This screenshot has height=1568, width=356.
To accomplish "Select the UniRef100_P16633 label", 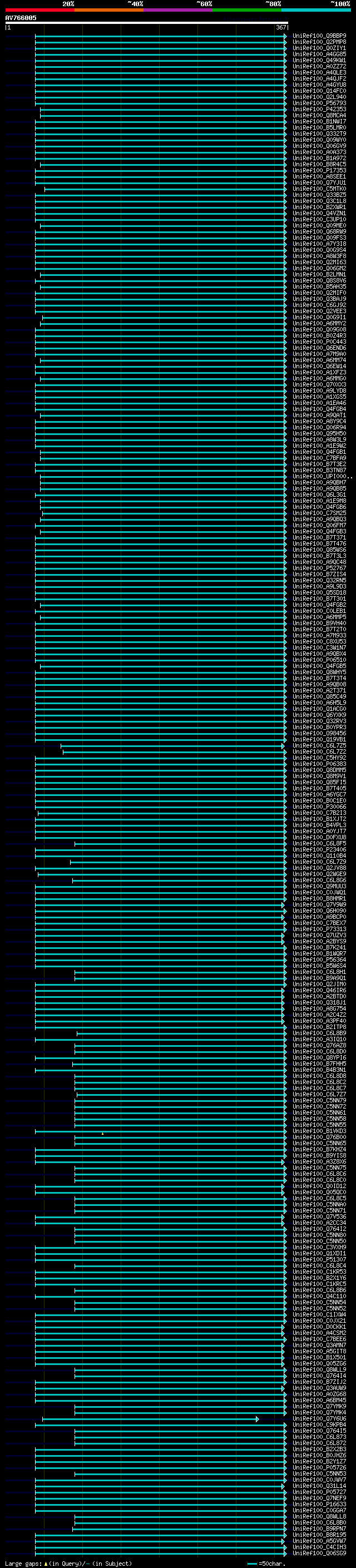I will pos(319,1505).
